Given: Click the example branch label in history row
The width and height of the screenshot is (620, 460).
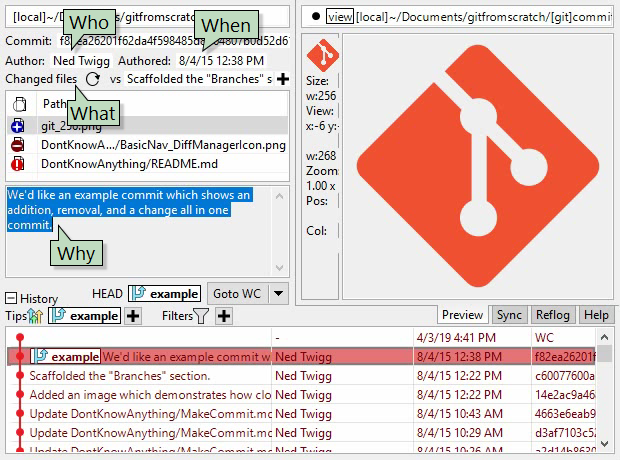Looking at the screenshot, I should pyautogui.click(x=66, y=356).
